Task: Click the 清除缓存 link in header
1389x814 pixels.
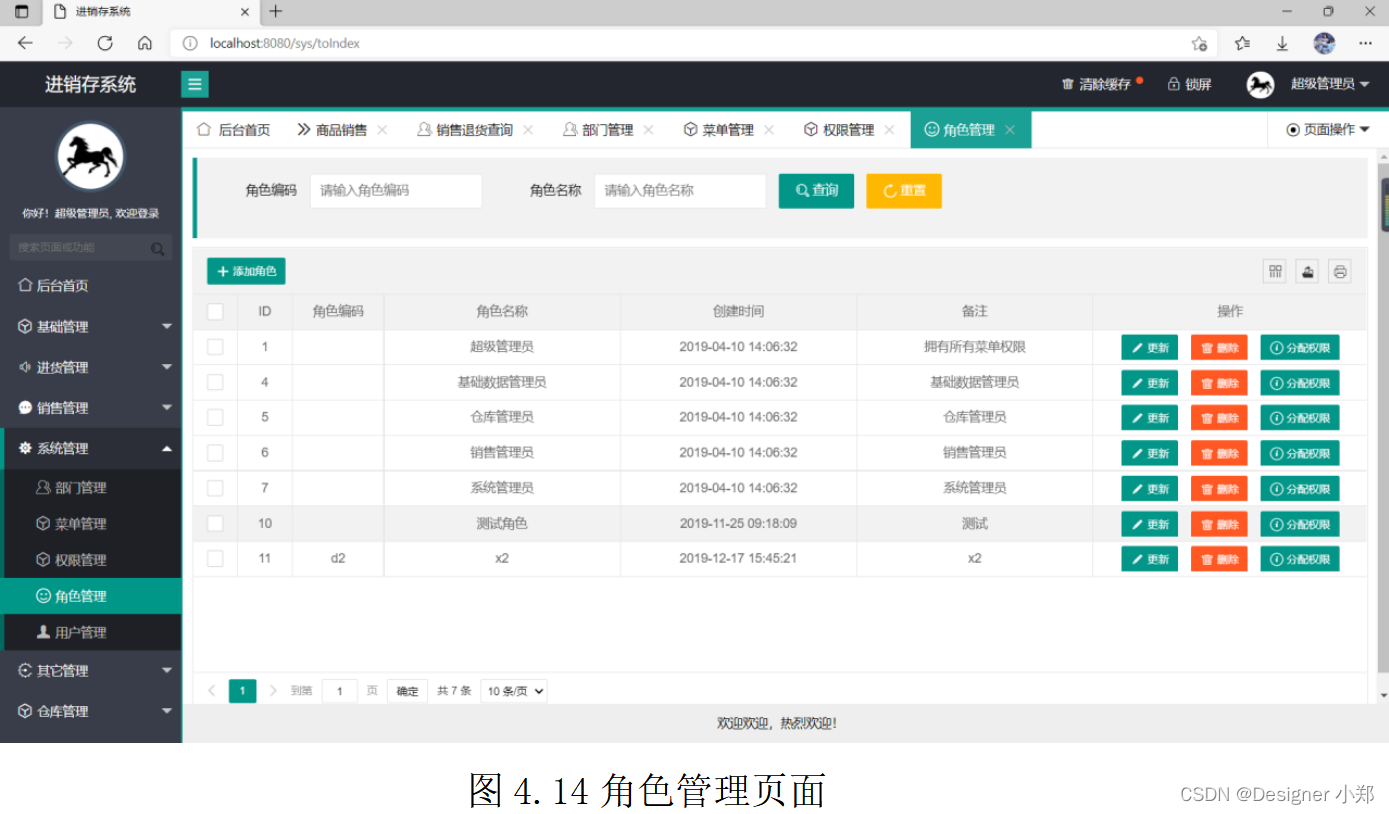Action: click(1097, 85)
